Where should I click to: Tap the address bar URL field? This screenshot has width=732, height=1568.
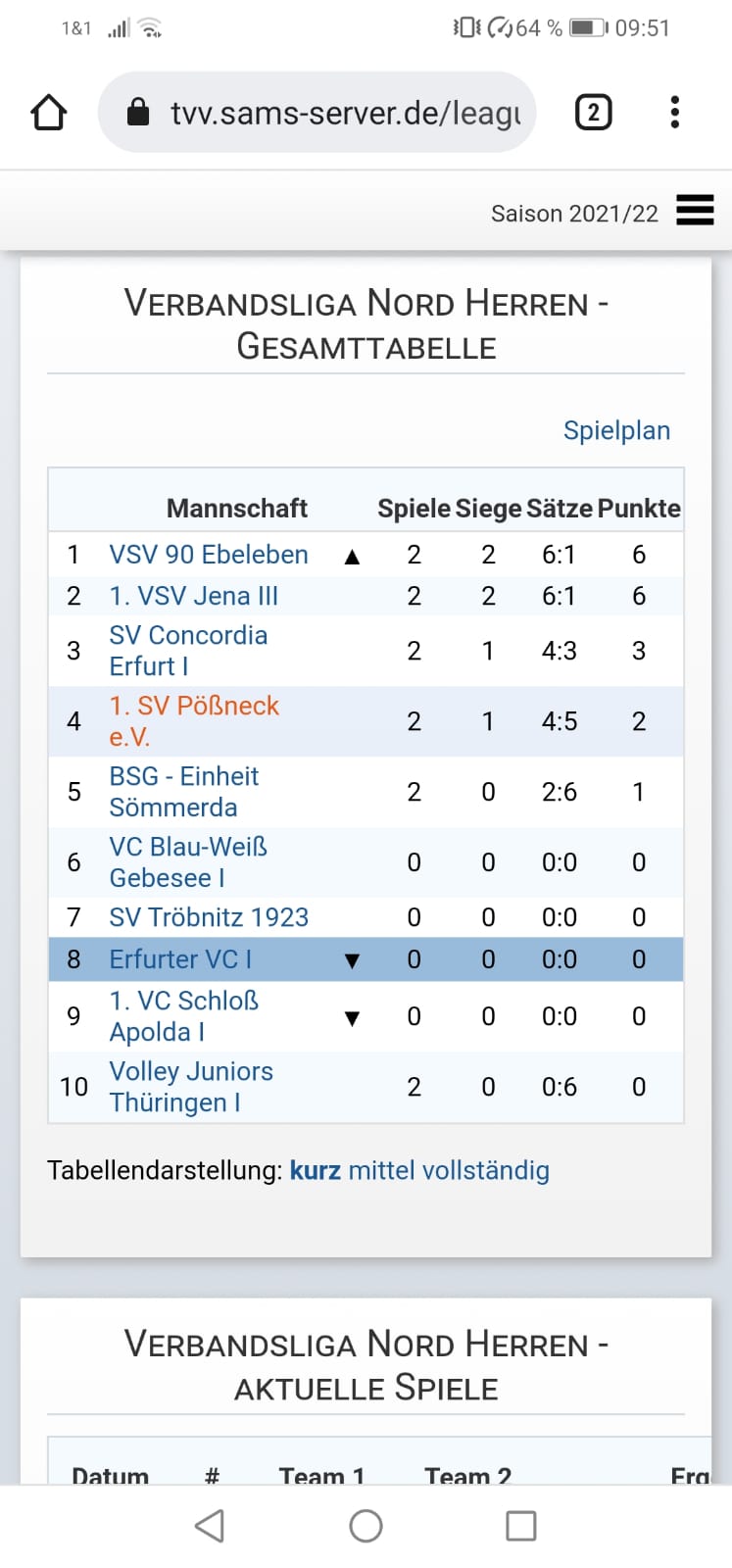click(x=343, y=113)
